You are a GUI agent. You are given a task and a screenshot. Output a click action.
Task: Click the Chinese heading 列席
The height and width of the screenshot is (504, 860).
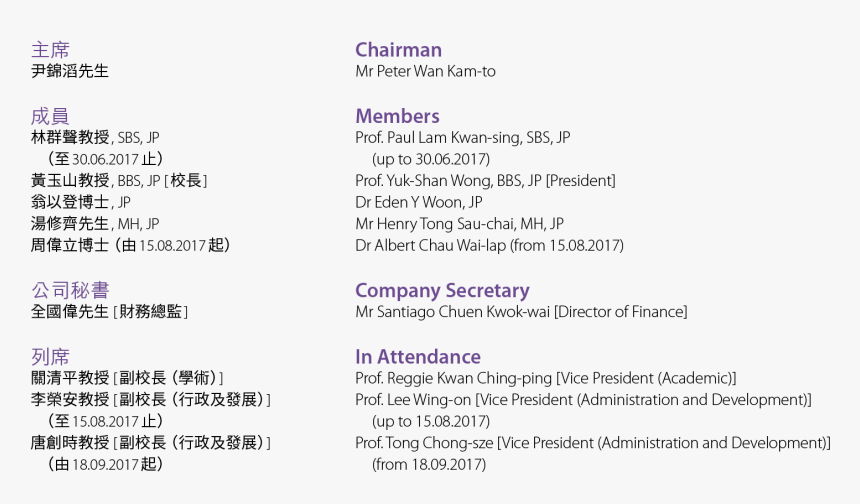pyautogui.click(x=50, y=357)
